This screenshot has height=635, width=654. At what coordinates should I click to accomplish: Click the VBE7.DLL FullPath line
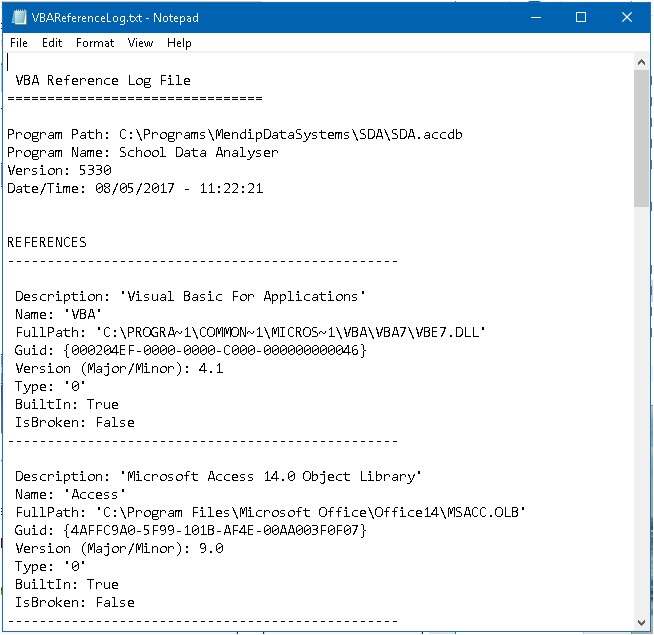(x=250, y=333)
